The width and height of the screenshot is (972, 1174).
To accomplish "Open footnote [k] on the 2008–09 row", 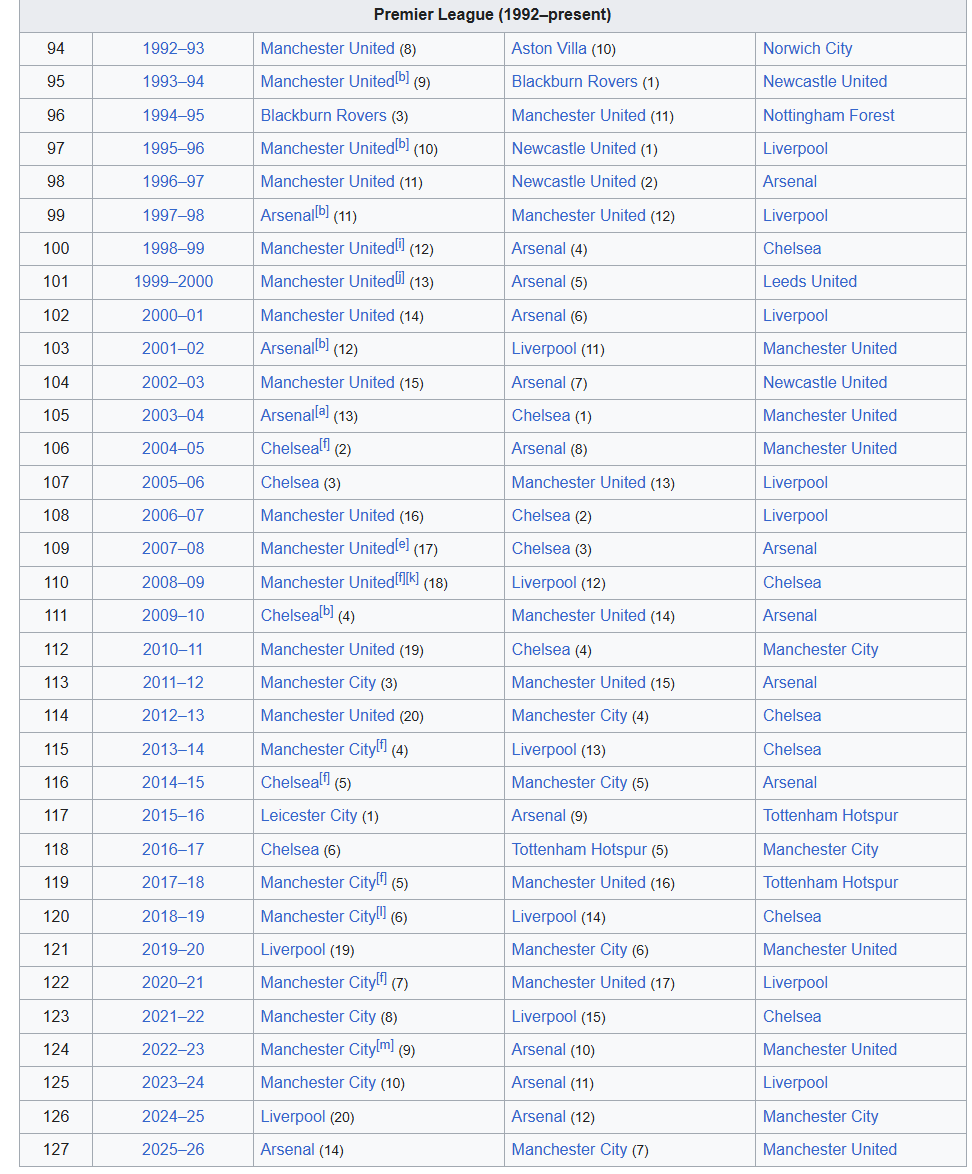I will click(413, 578).
